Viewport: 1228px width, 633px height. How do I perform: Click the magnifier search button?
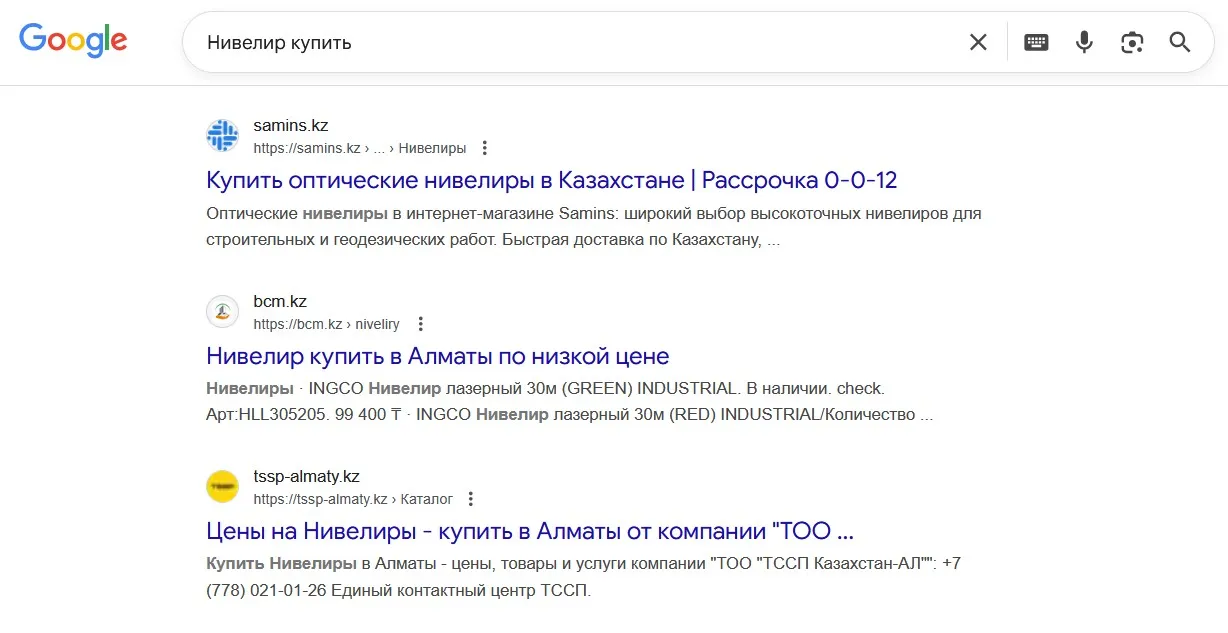(1180, 42)
